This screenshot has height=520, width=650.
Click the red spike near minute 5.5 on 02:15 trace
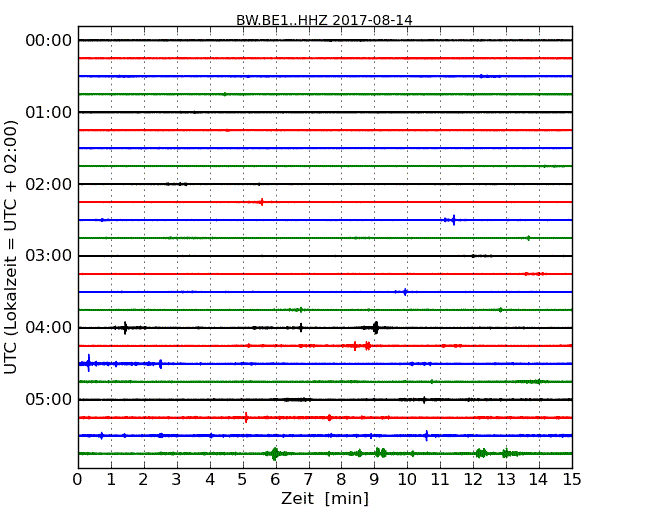pos(262,202)
